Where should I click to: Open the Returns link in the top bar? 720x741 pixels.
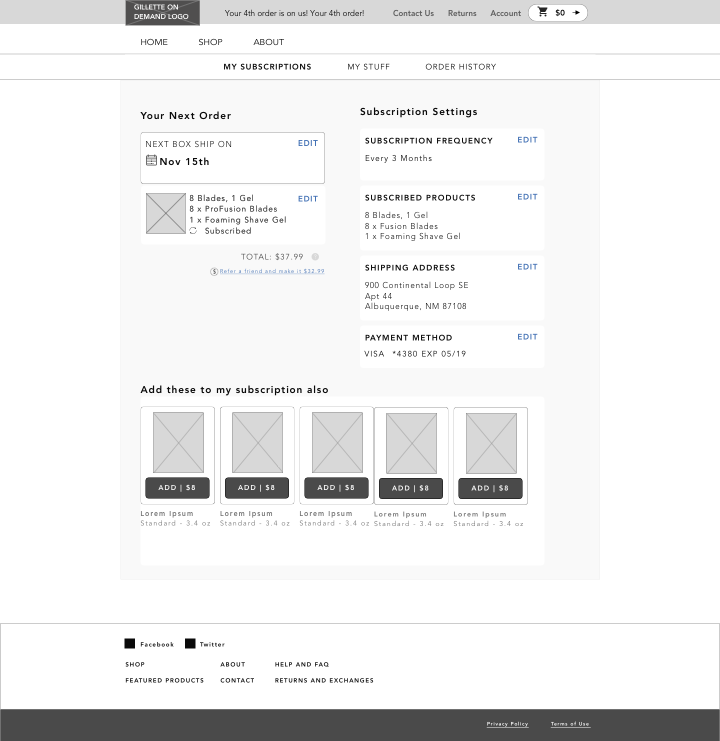(462, 13)
